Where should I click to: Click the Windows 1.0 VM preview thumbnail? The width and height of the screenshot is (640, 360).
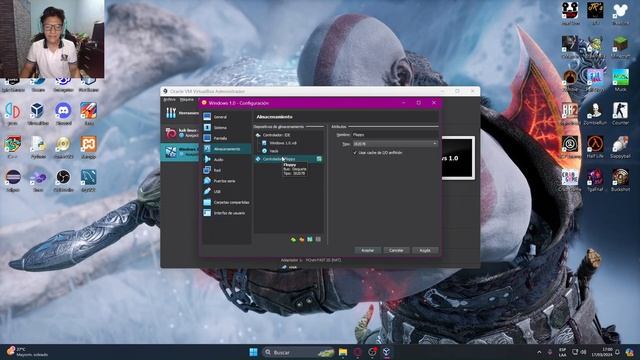[458, 158]
